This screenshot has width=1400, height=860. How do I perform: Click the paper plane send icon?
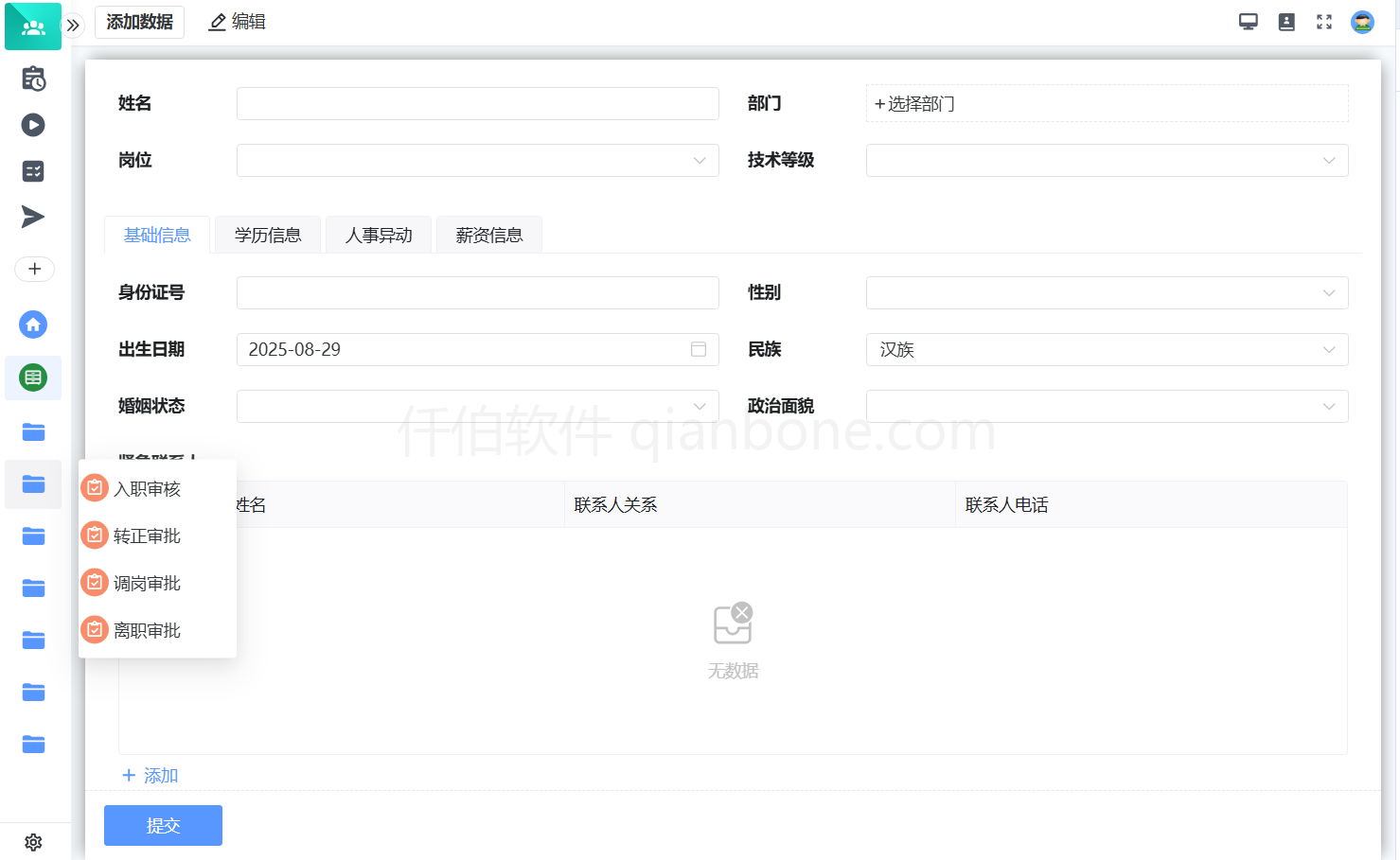coord(33,217)
